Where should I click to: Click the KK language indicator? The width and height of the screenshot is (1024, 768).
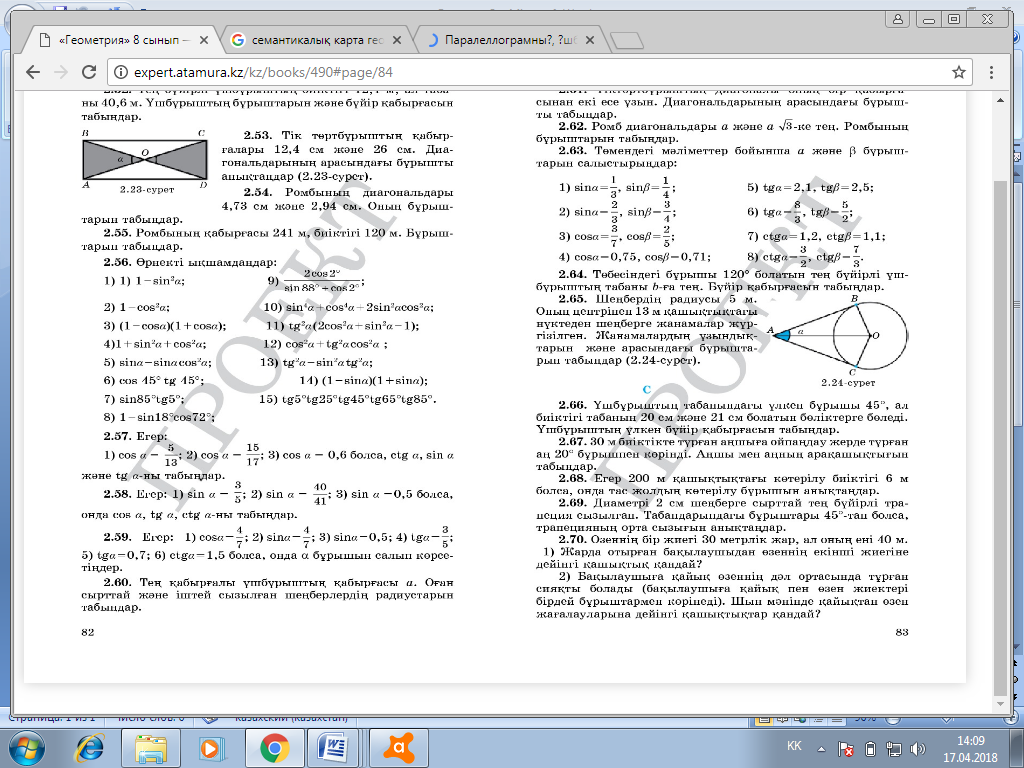click(x=794, y=746)
